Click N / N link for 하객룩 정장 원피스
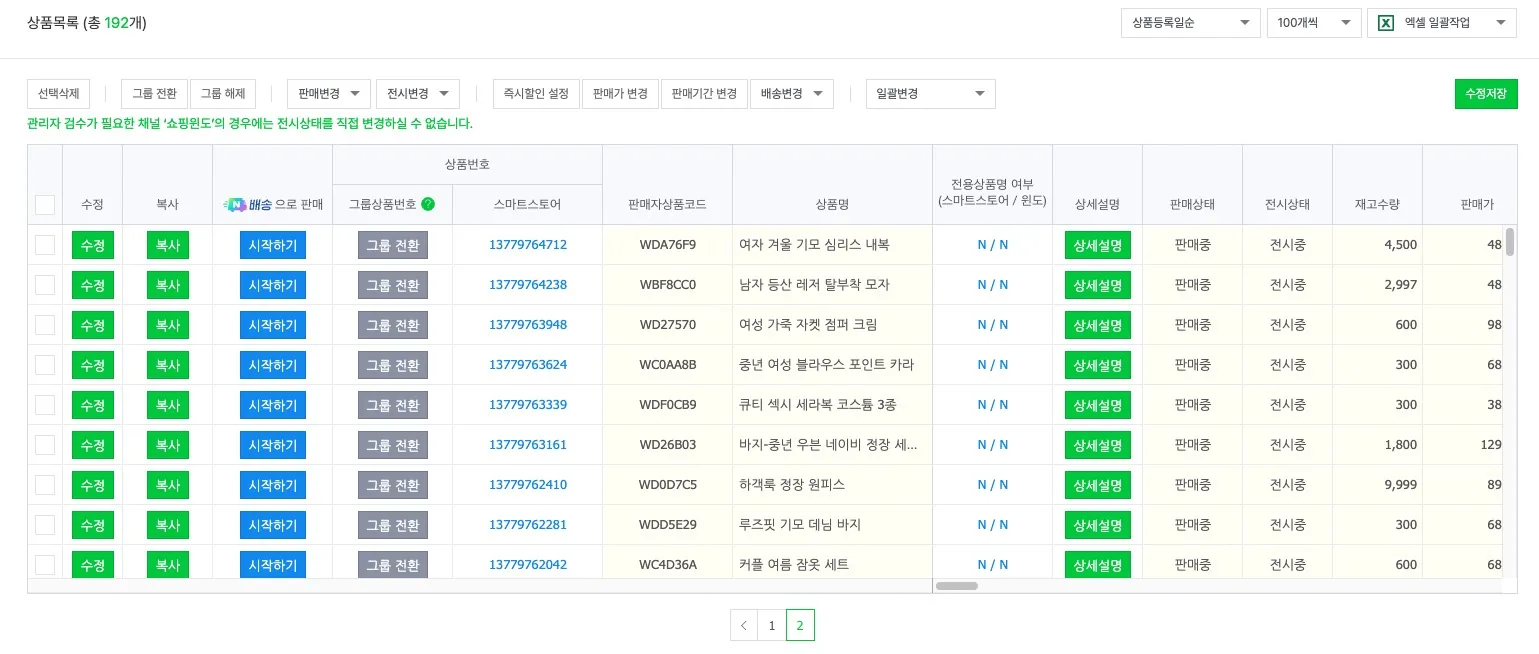1539x654 pixels. click(x=993, y=485)
